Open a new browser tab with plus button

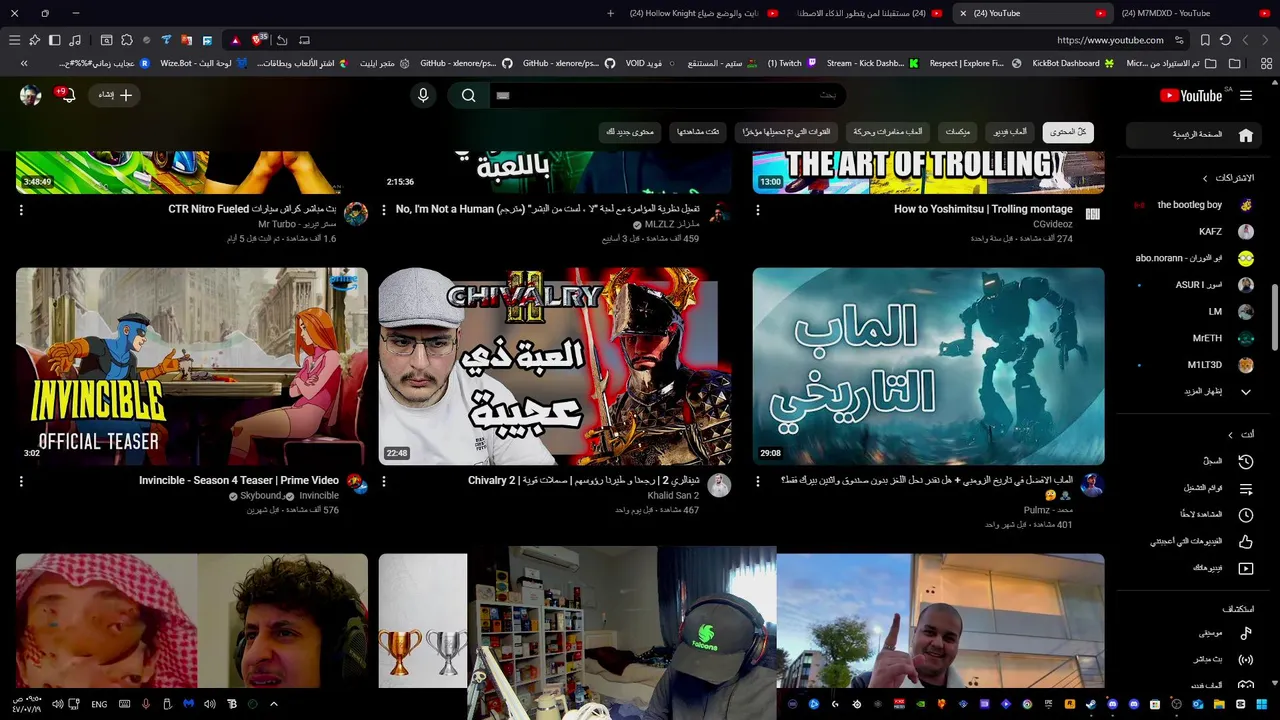point(611,13)
